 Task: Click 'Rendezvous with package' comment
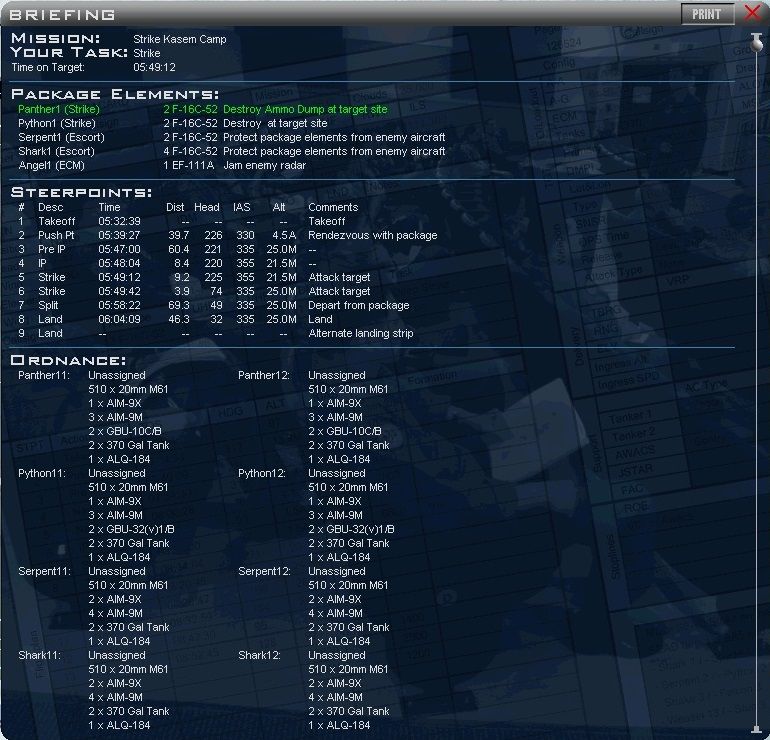click(373, 235)
